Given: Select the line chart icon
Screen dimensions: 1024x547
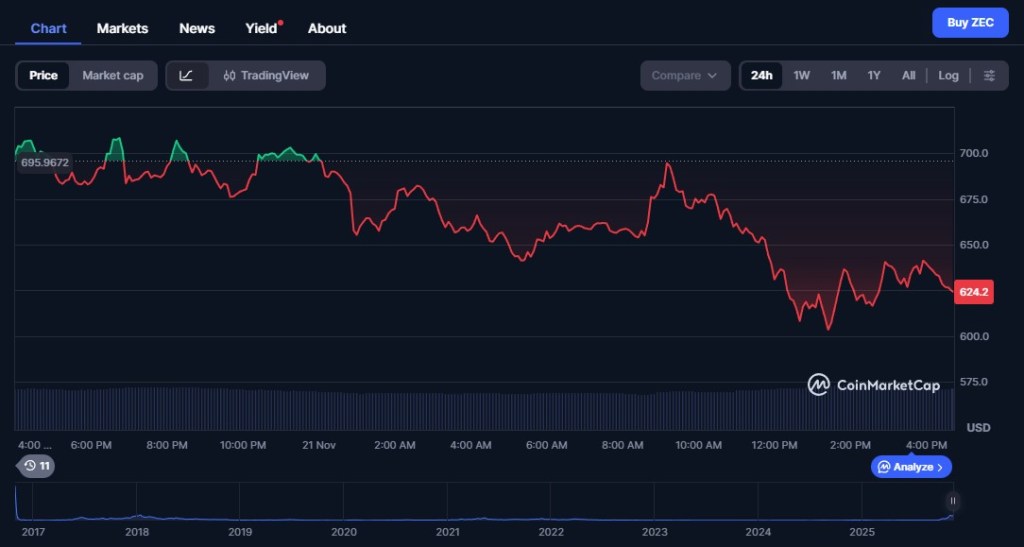Looking at the screenshot, I should click(187, 75).
